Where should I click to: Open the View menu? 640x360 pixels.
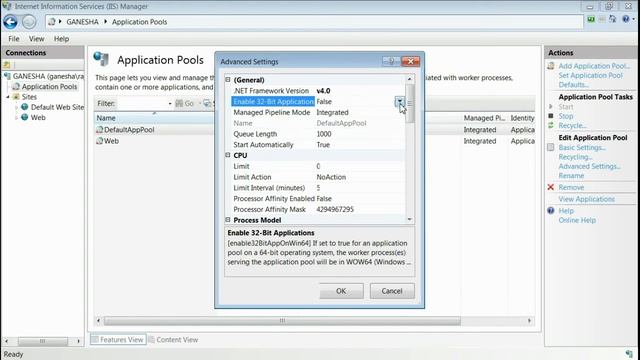pyautogui.click(x=36, y=39)
